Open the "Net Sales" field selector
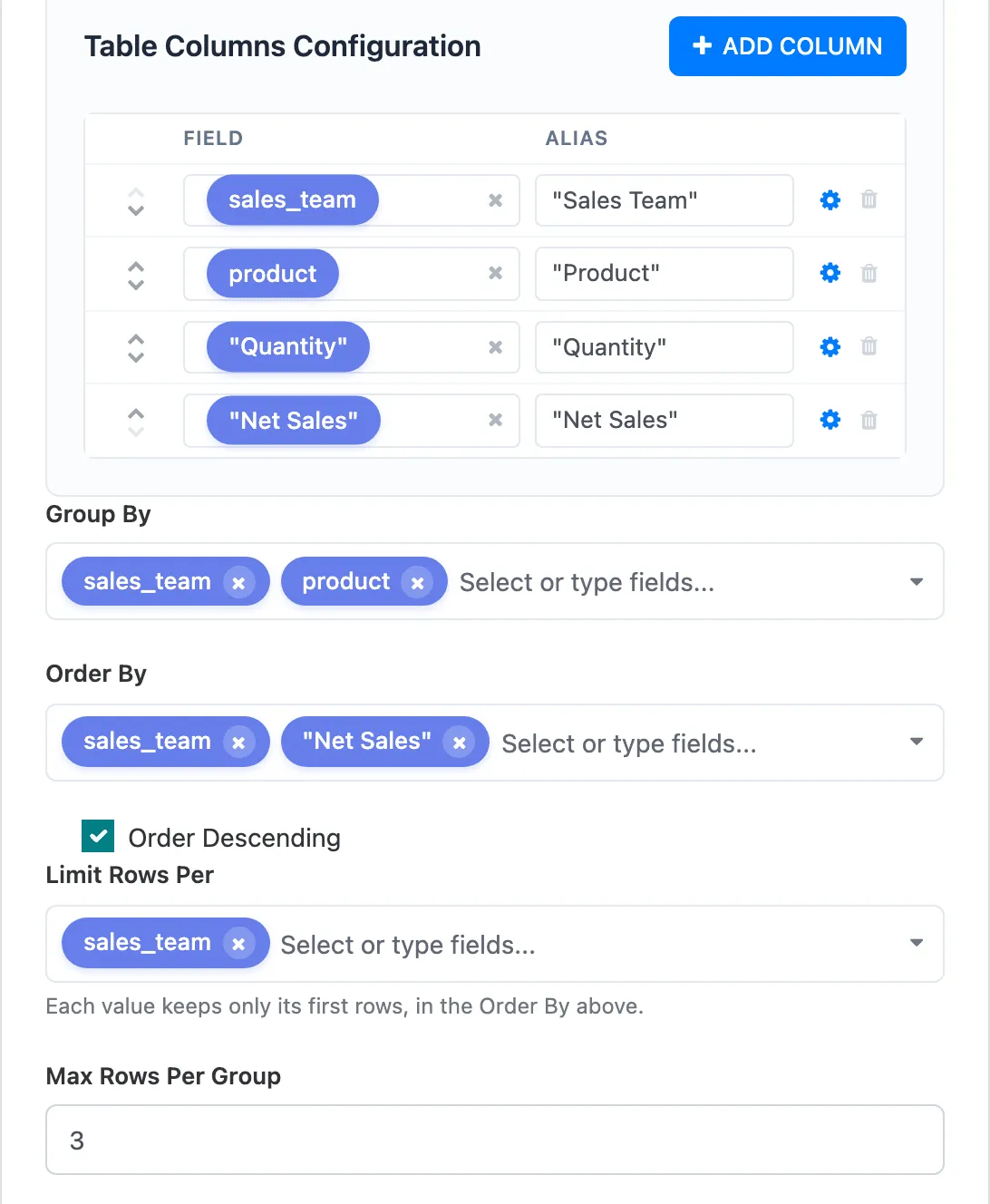The image size is (990, 1204). point(352,420)
